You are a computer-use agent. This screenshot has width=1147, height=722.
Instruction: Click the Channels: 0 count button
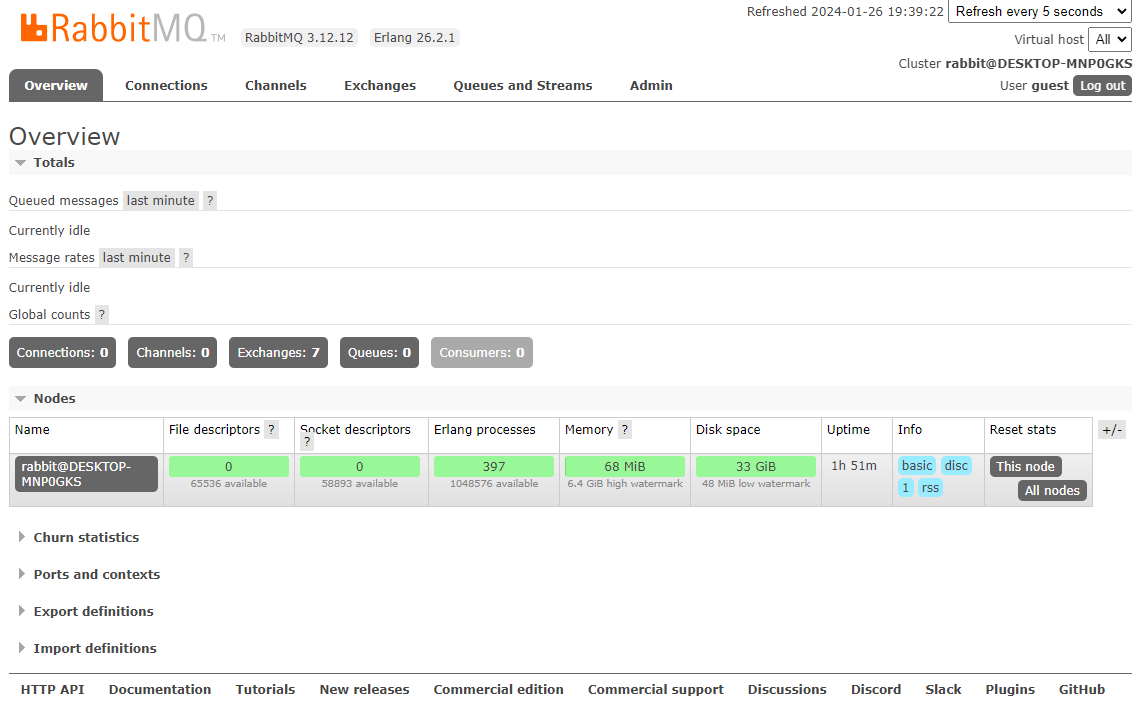tap(173, 353)
